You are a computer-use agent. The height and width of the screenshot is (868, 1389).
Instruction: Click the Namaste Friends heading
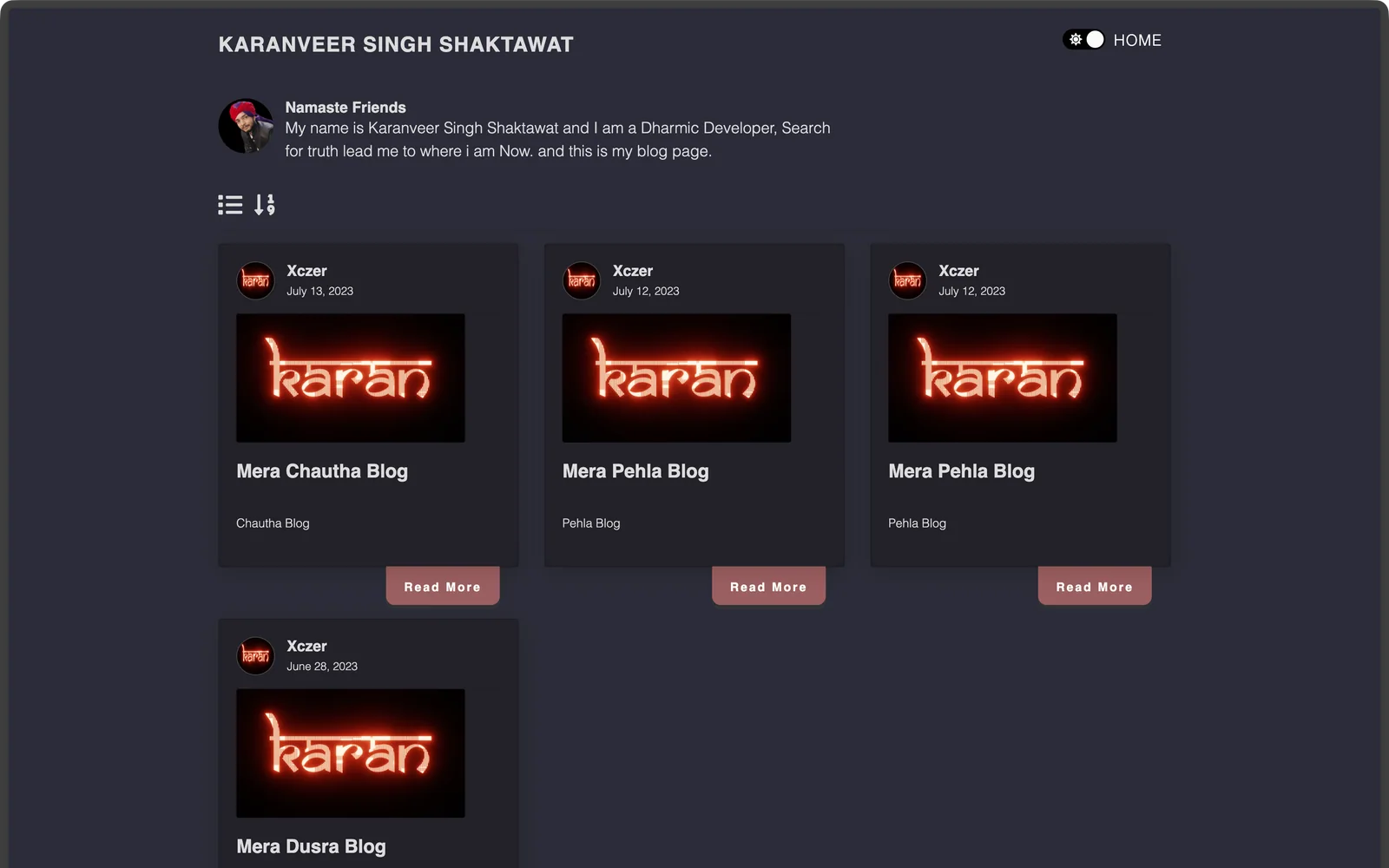[x=346, y=108]
